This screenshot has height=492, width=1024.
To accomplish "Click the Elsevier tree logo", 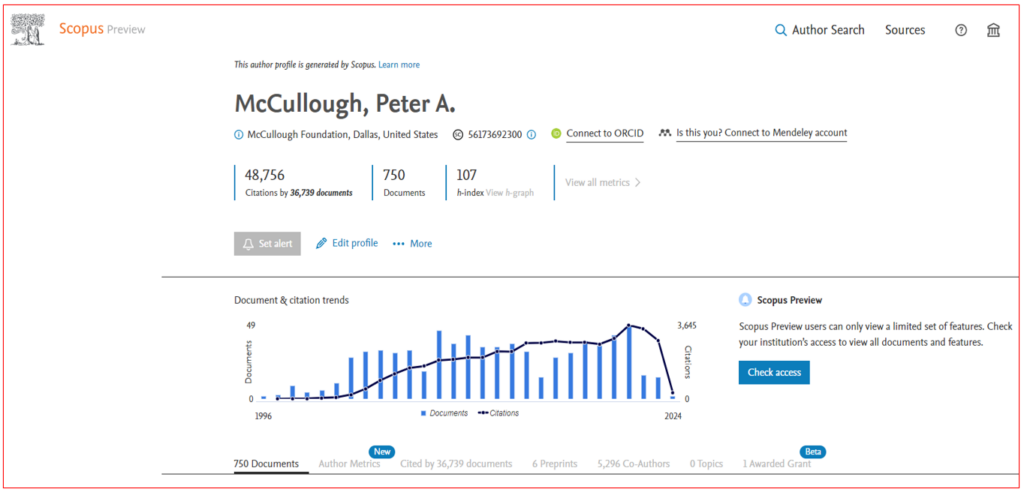I will [x=28, y=29].
